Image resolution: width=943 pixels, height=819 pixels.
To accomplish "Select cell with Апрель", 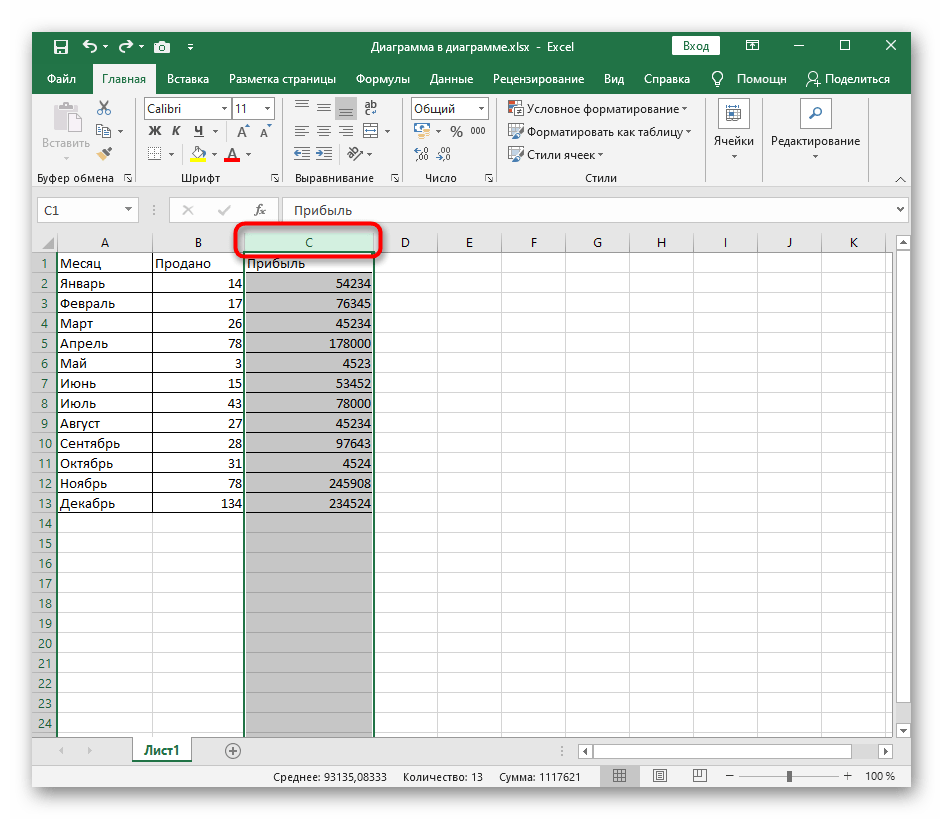I will click(105, 343).
